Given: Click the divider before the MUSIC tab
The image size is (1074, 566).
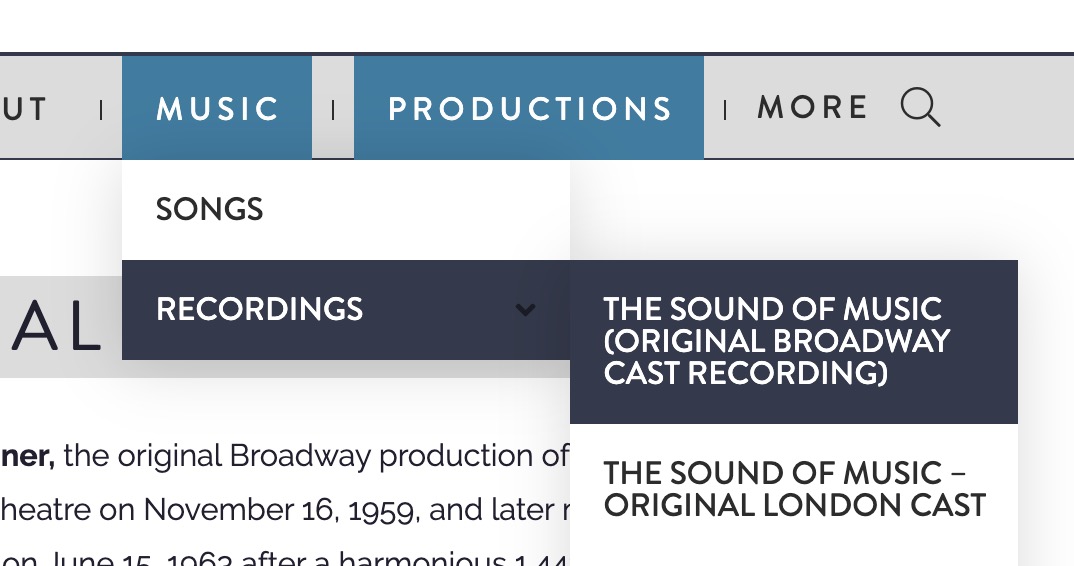Looking at the screenshot, I should coord(101,110).
